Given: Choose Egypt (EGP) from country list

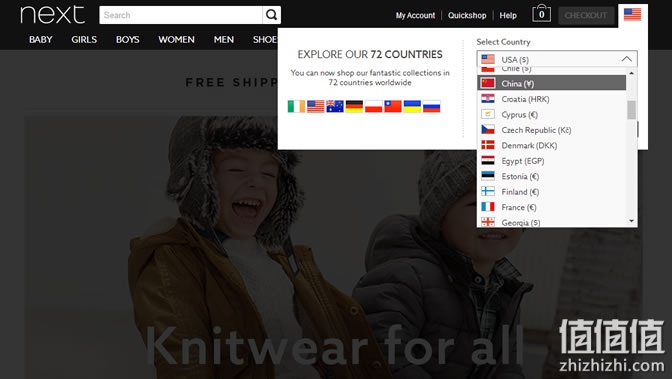Looking at the screenshot, I should pos(552,160).
